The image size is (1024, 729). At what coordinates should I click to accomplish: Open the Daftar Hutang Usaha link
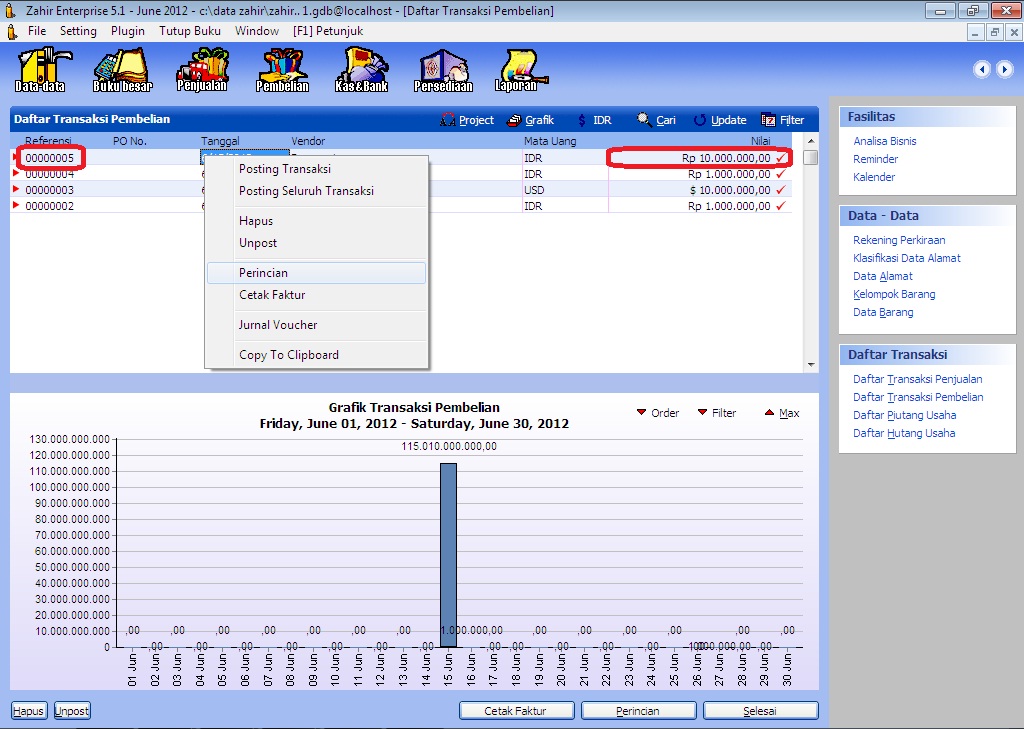coord(904,433)
